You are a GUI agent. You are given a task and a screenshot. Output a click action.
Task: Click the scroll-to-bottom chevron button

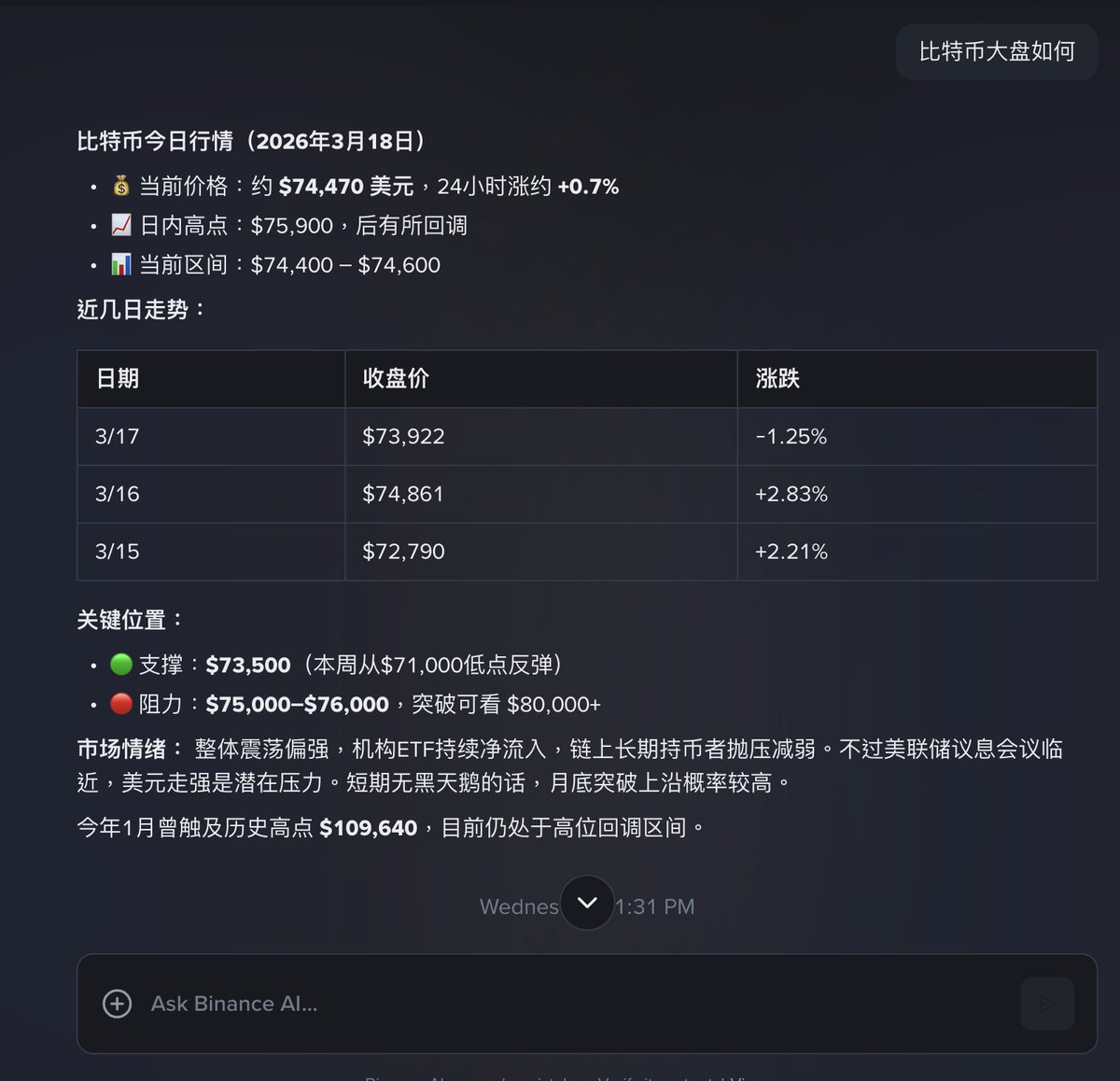pos(587,903)
